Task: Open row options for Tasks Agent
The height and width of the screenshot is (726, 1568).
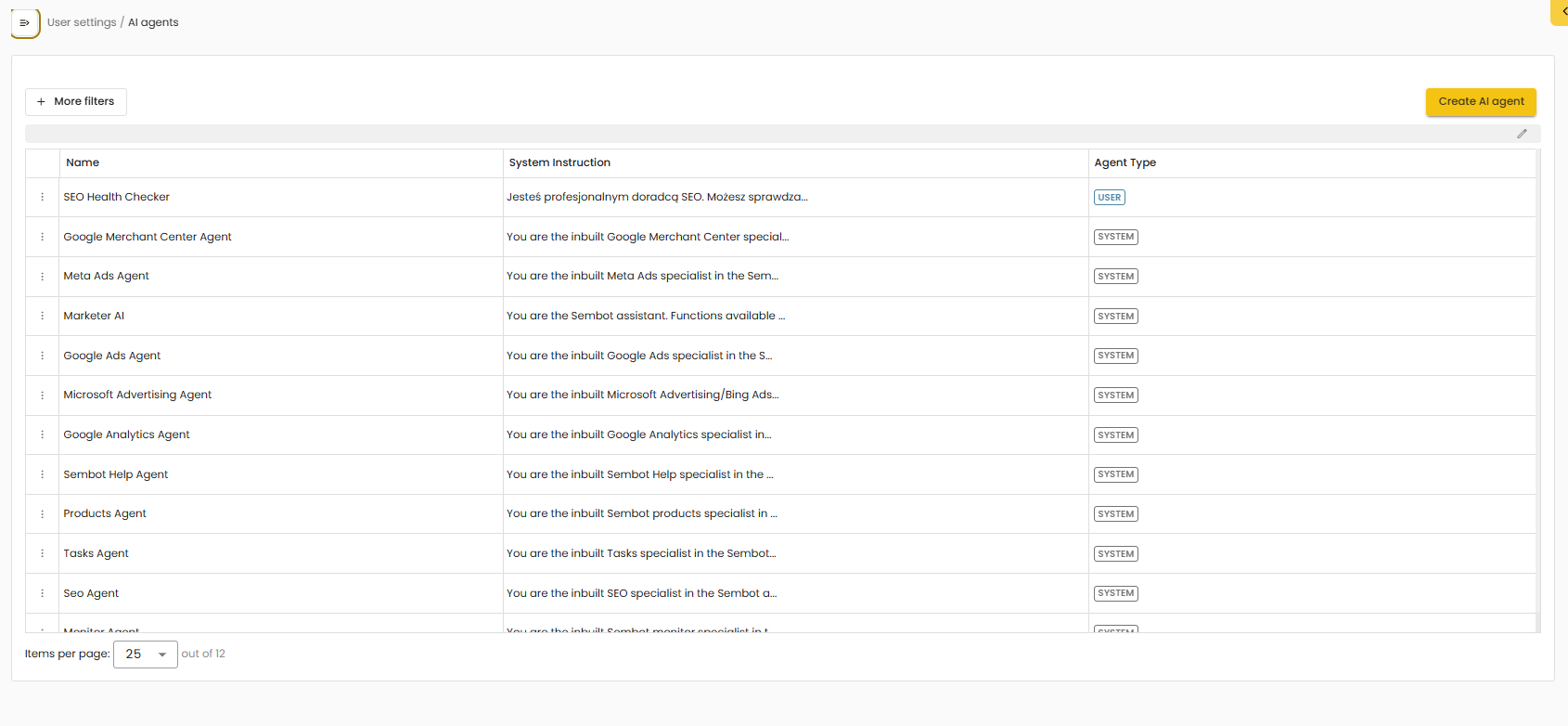Action: pyautogui.click(x=43, y=553)
